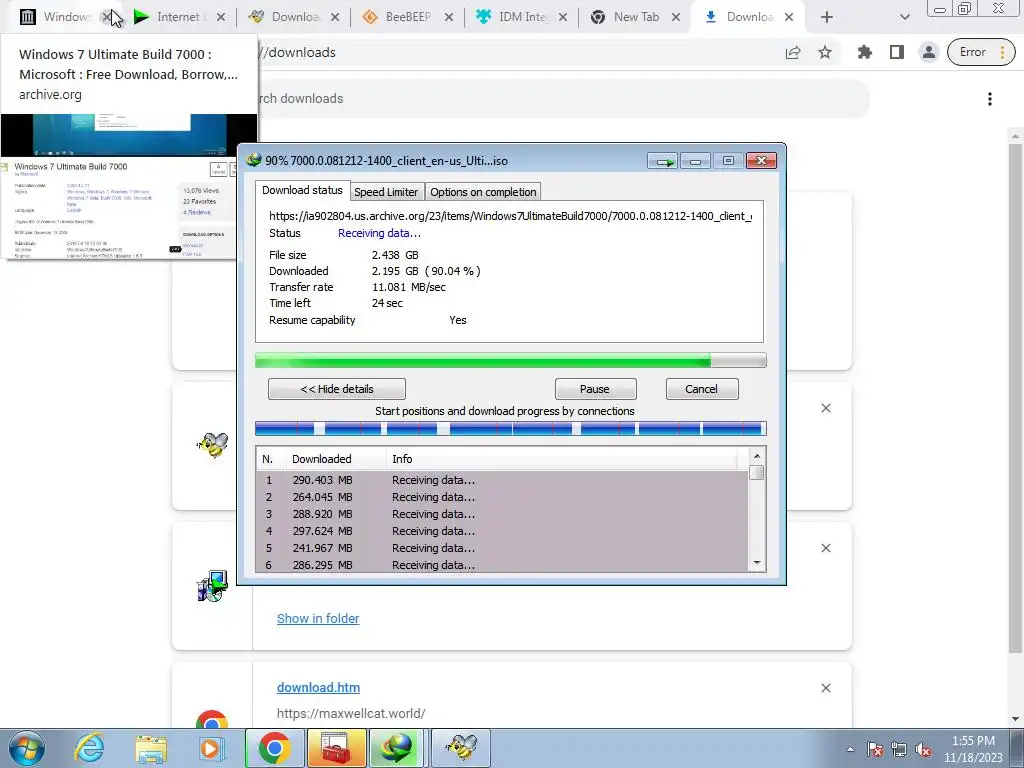Open a new Chrome tab with plus button
Screen dimensions: 1024x768
pyautogui.click(x=827, y=18)
